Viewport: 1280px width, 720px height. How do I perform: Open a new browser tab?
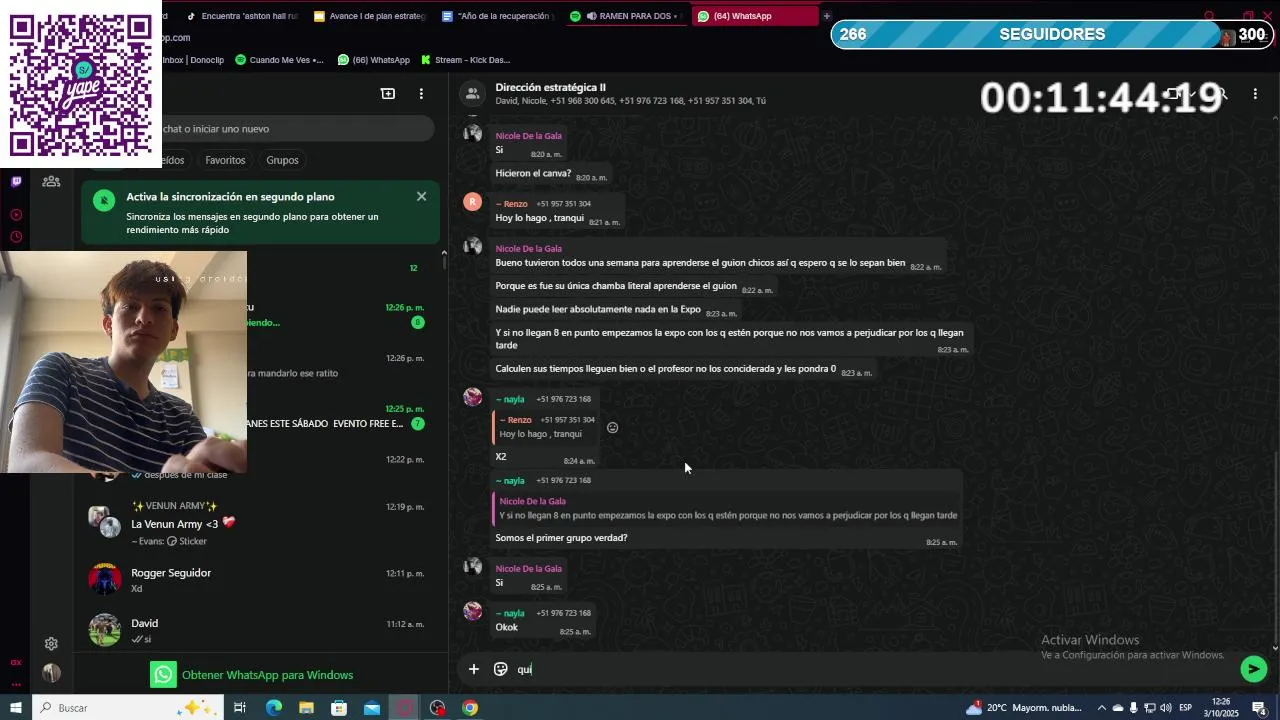(x=826, y=16)
